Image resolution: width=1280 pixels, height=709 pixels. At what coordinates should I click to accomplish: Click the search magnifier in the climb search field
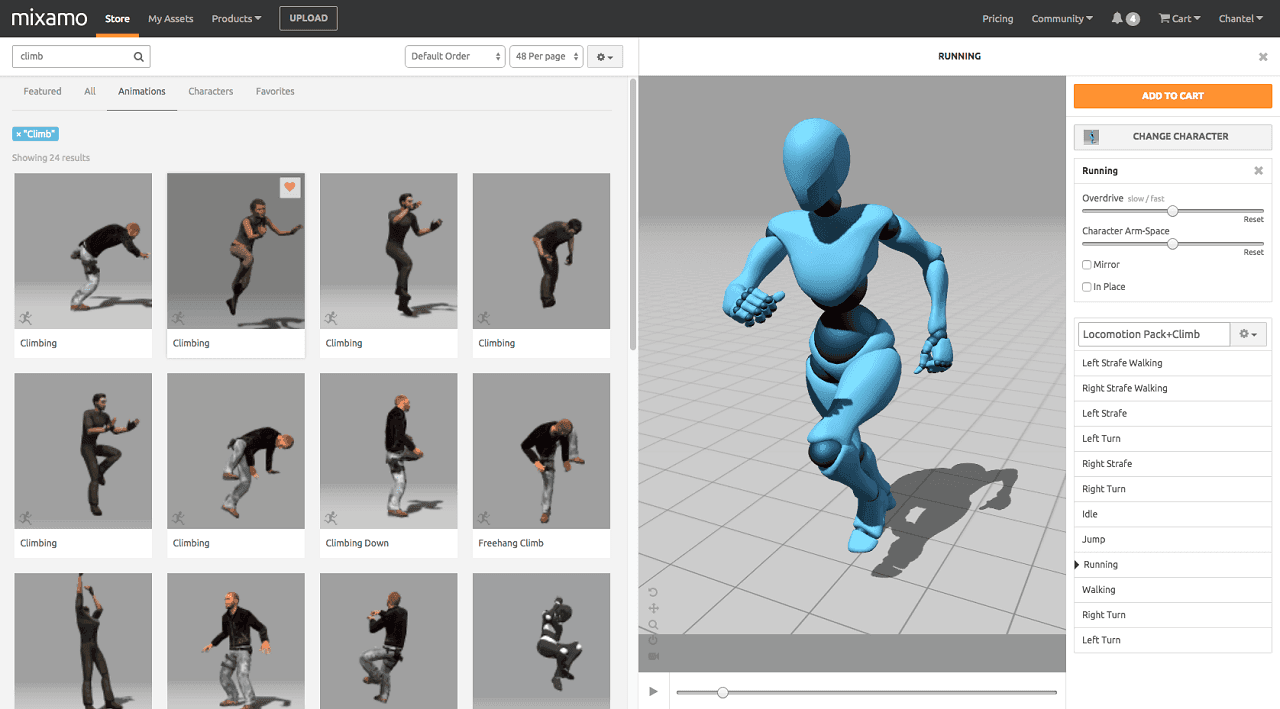pos(139,56)
